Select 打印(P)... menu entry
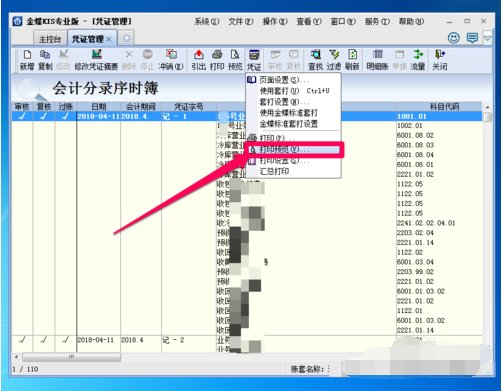Screen dimensions: 502x391 point(293,138)
